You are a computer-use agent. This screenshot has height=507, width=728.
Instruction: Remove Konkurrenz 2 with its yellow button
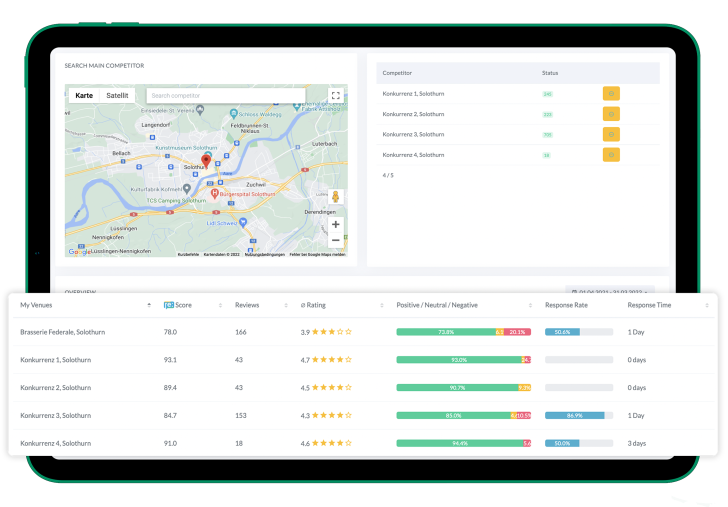[611, 114]
